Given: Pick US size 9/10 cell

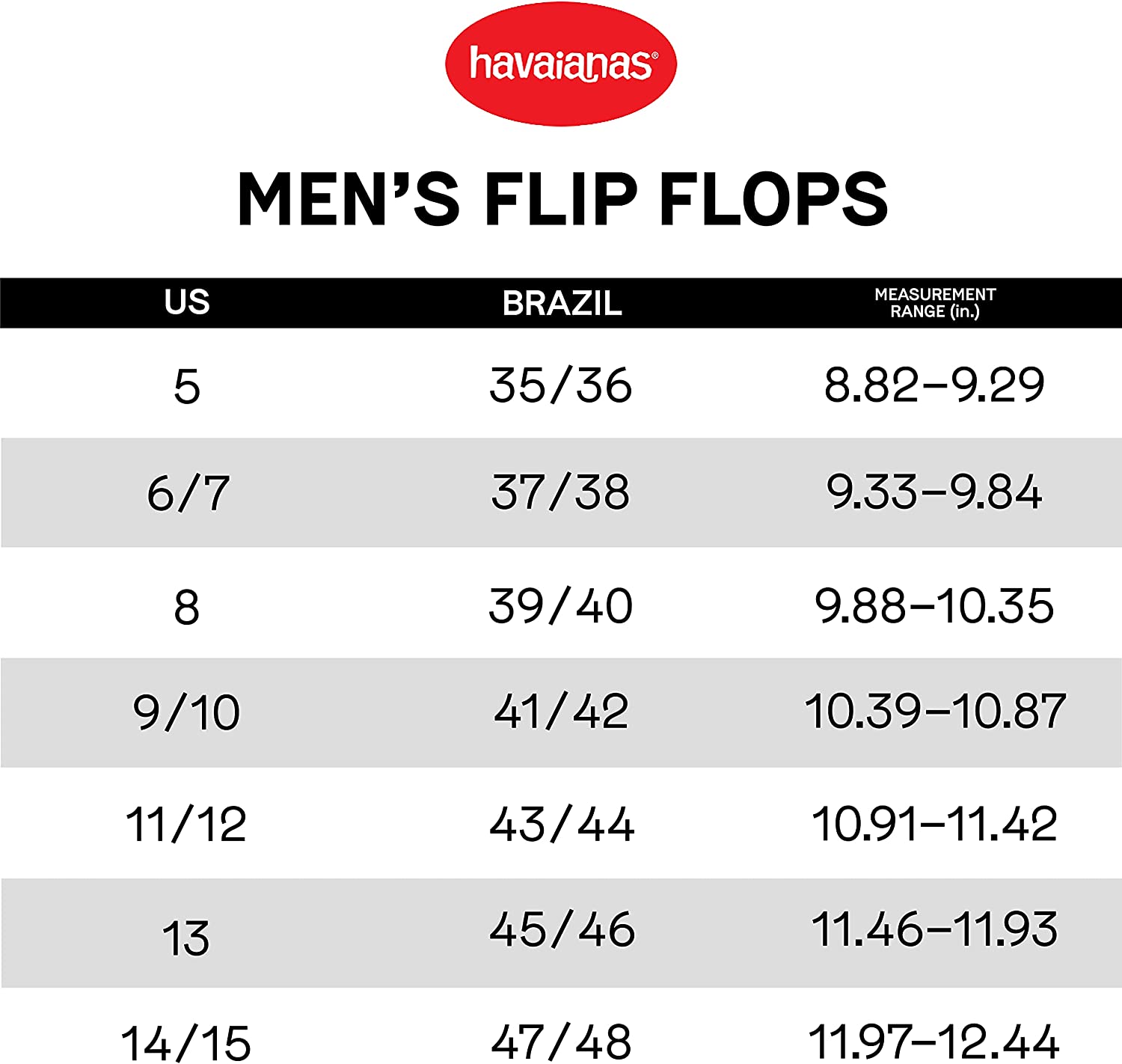Looking at the screenshot, I should pos(187,712).
